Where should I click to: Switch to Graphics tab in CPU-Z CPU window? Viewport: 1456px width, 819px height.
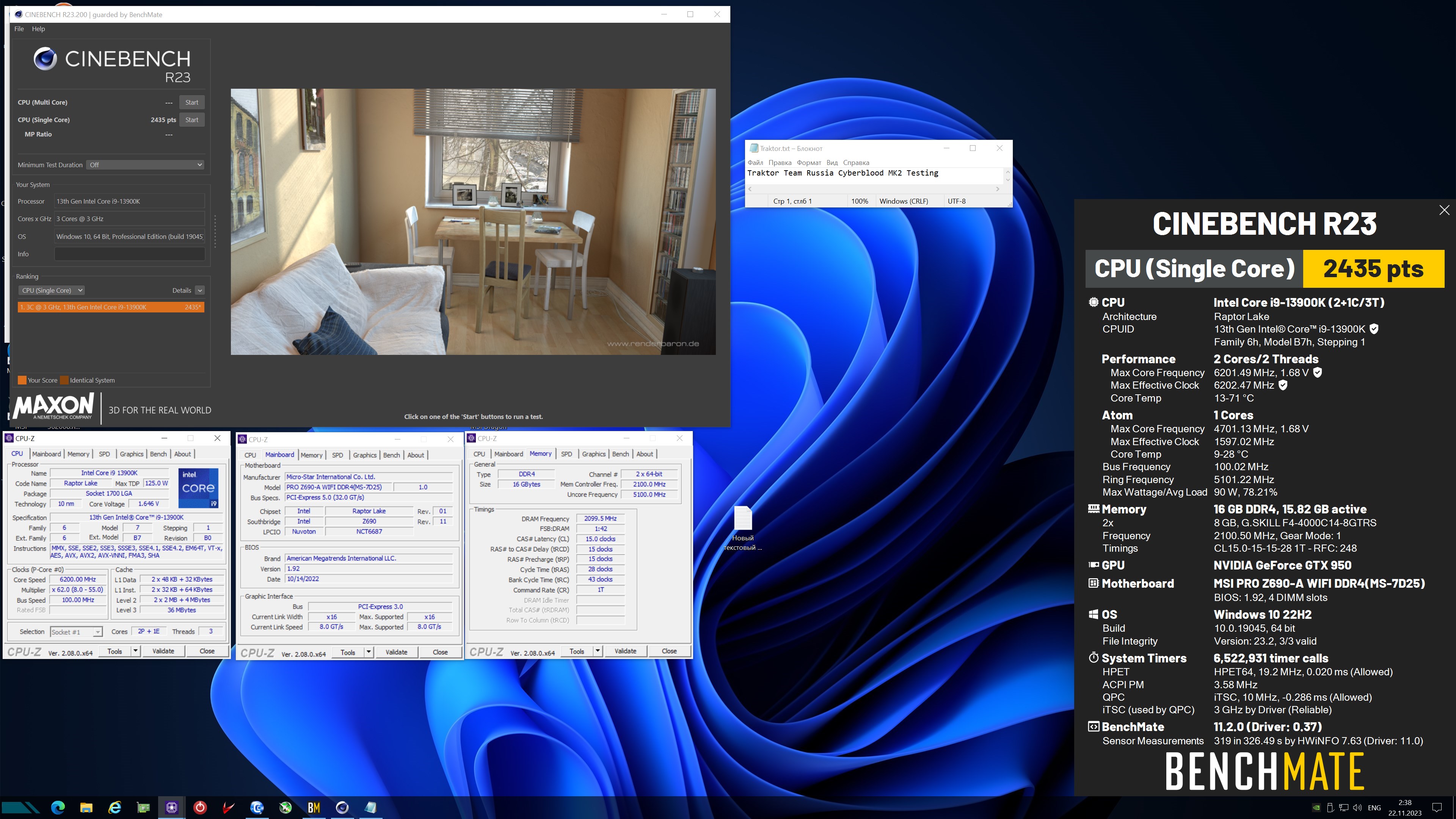[132, 454]
